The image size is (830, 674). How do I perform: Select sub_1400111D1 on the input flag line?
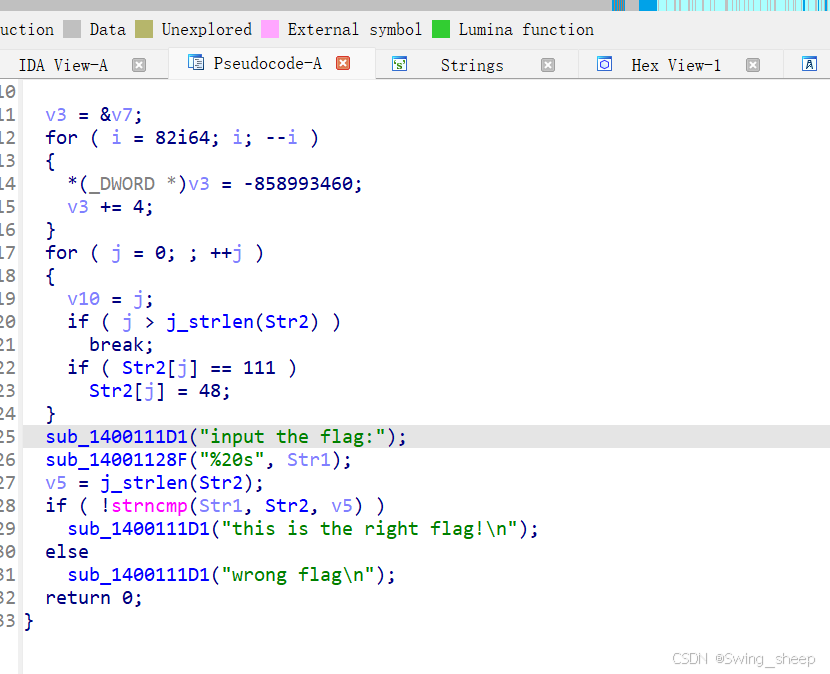[x=116, y=437]
